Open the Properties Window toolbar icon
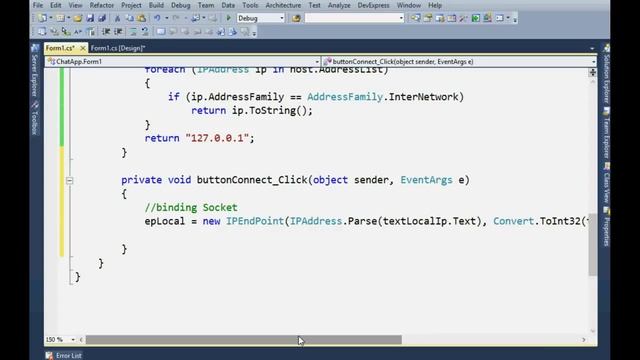This screenshot has width=640, height=360. (428, 18)
